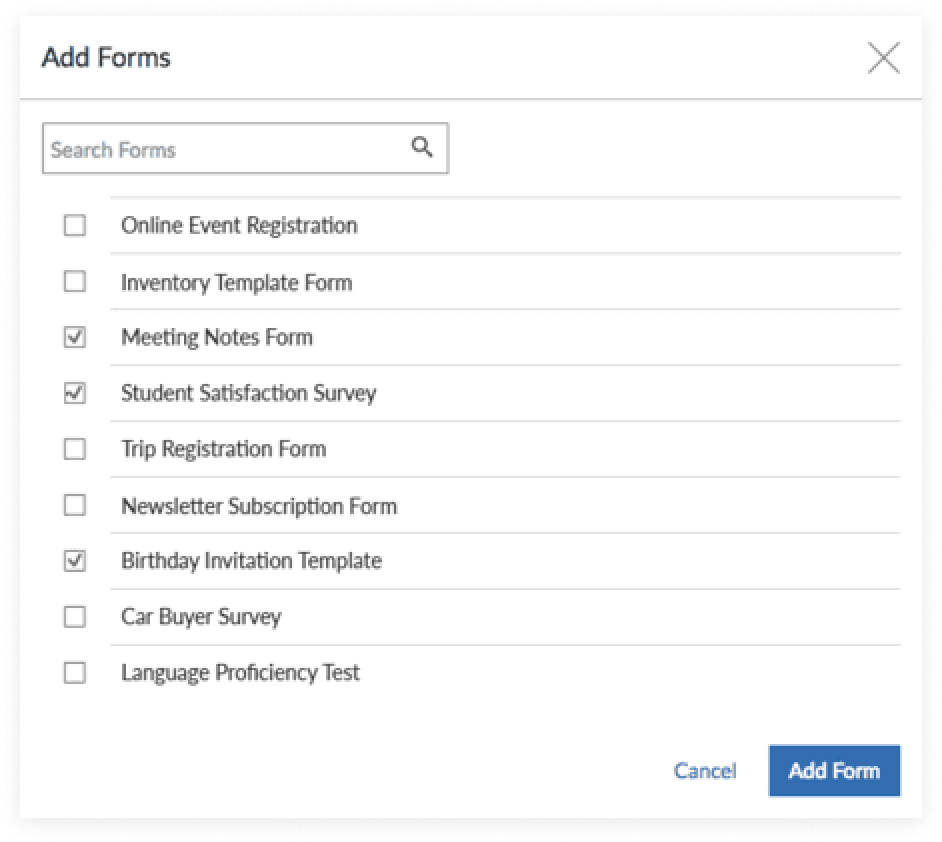The height and width of the screenshot is (842, 942).
Task: Tick the Inventory Template Form checkbox
Action: click(x=75, y=282)
